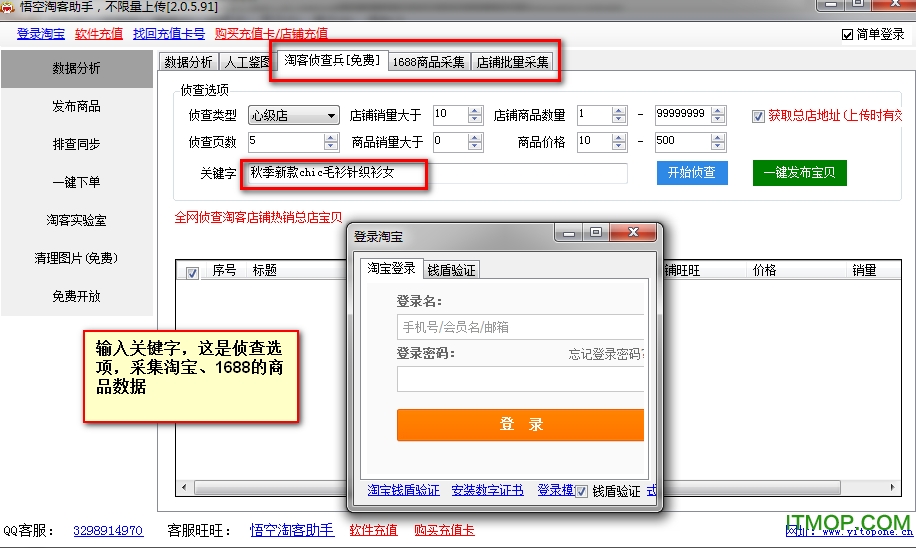This screenshot has height=548, width=916.
Task: Open 悟空淘客助手 客服旺旺 link
Action: pyautogui.click(x=292, y=530)
